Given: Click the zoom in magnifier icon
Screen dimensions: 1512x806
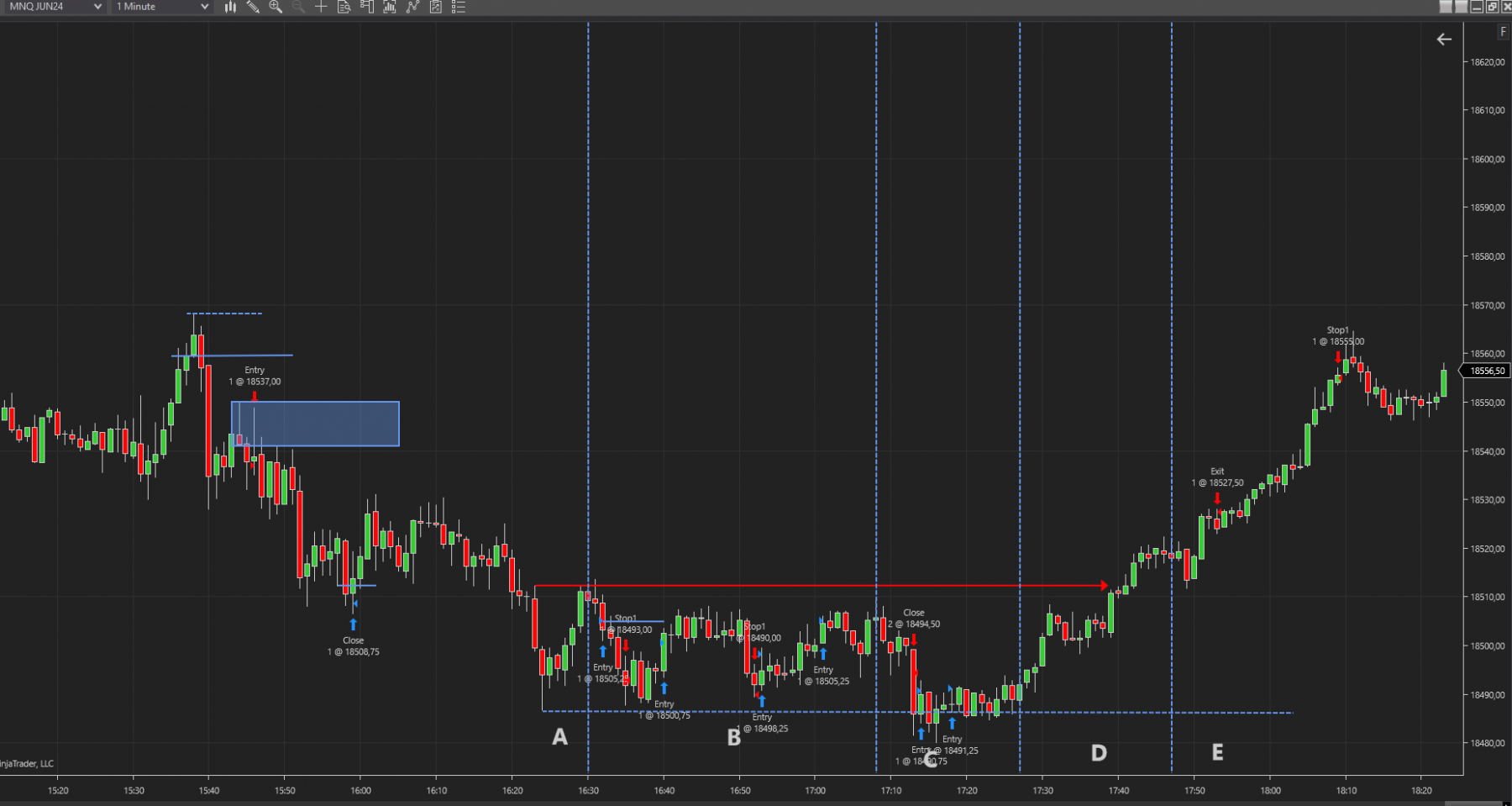Looking at the screenshot, I should (x=276, y=7).
